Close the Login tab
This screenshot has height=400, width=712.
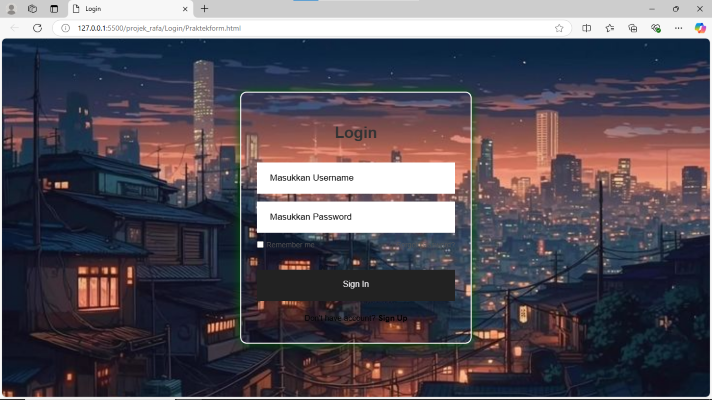(185, 9)
